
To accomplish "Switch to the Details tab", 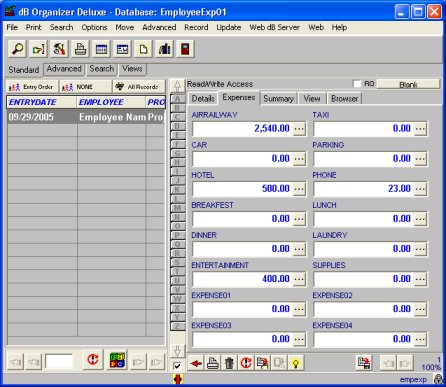I will coord(203,99).
